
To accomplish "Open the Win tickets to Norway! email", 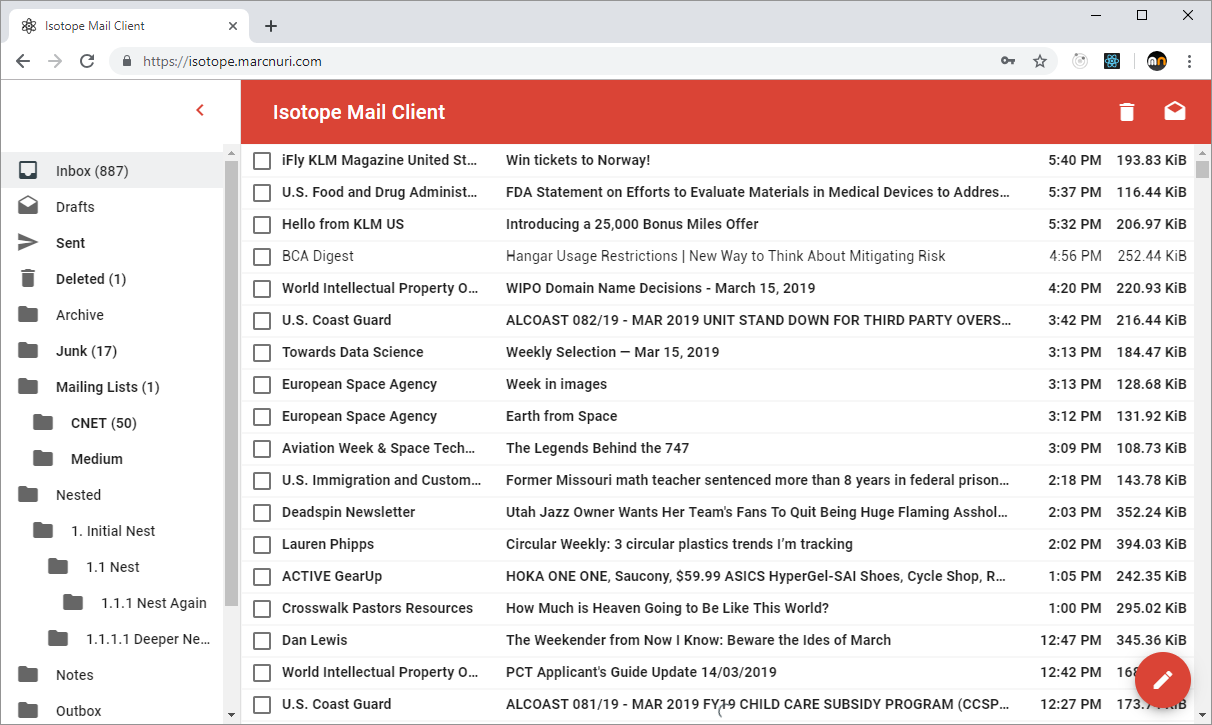I will pyautogui.click(x=577, y=160).
